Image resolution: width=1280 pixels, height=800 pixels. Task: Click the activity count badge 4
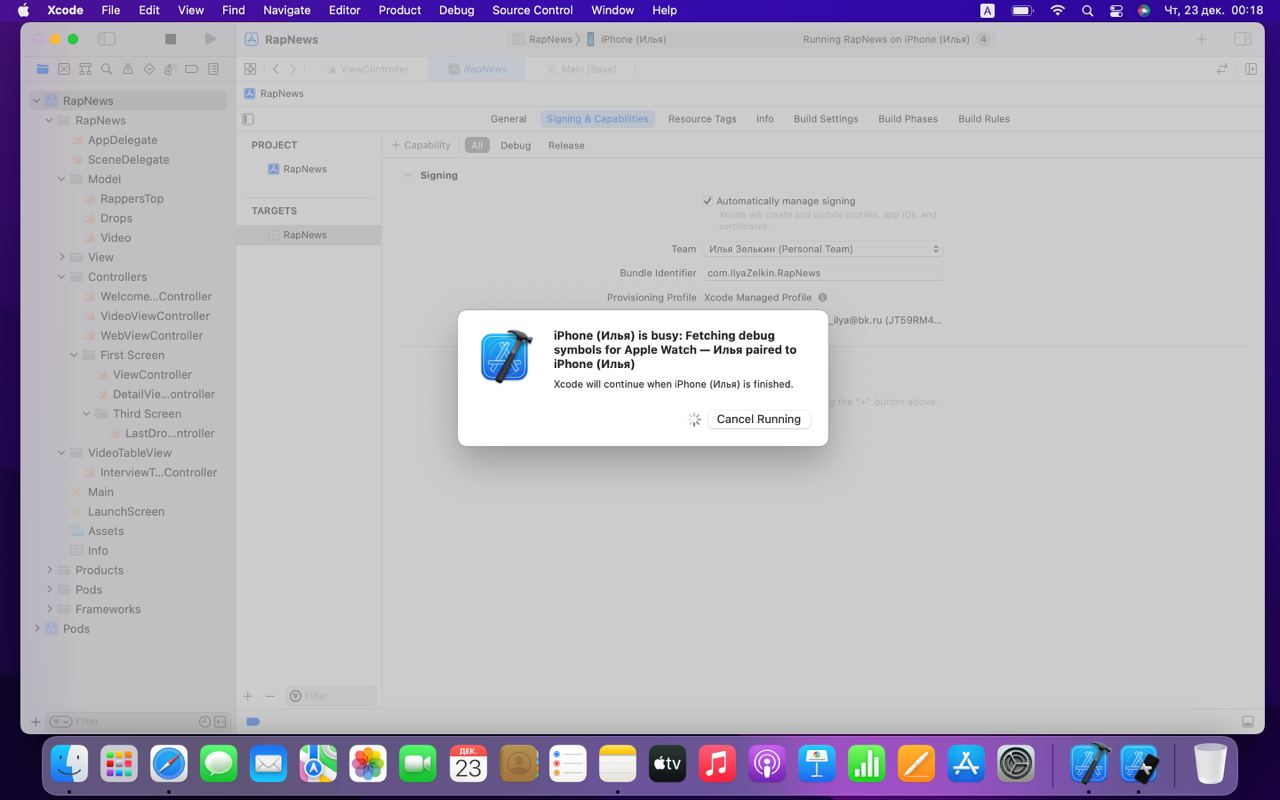(983, 39)
